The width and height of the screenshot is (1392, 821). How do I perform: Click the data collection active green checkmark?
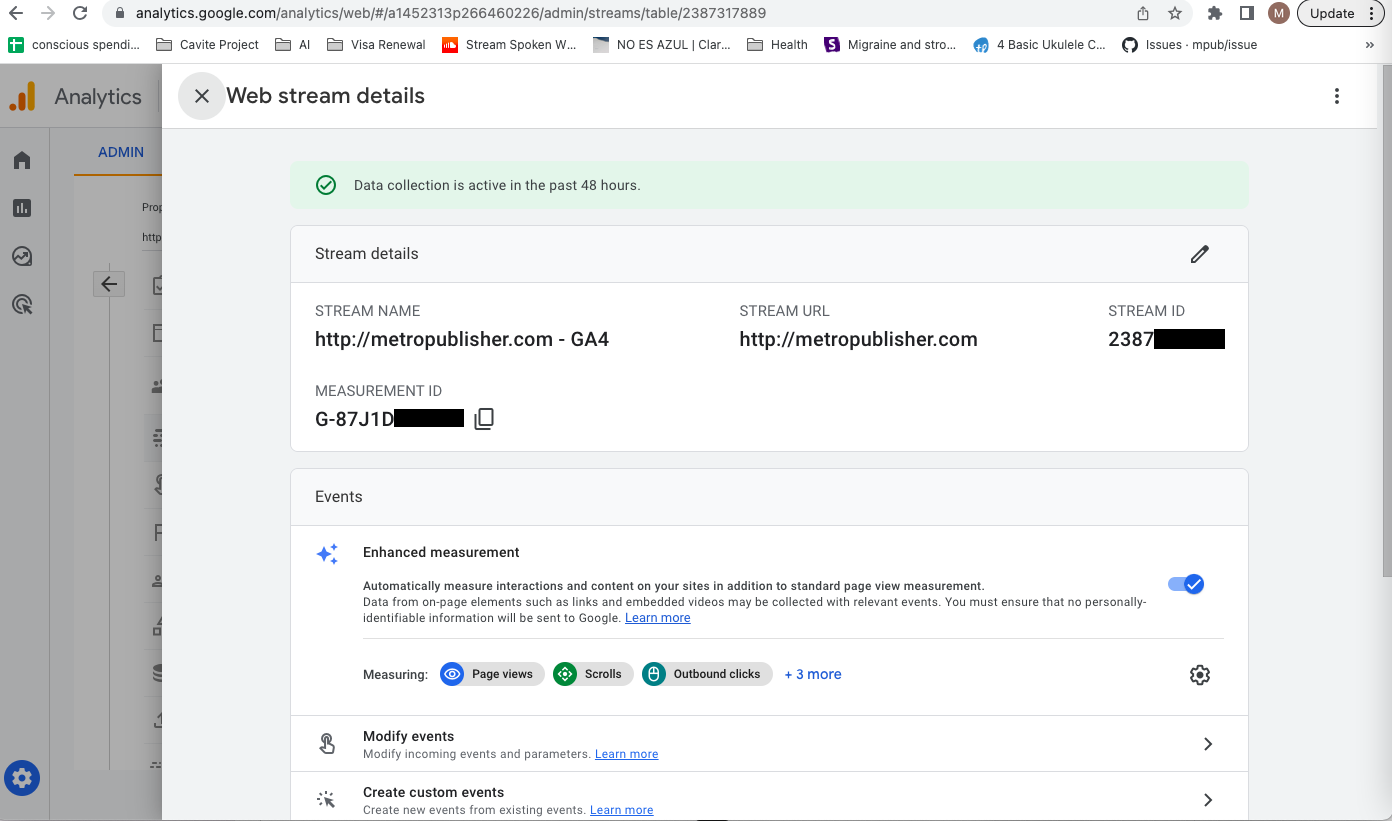(x=326, y=185)
